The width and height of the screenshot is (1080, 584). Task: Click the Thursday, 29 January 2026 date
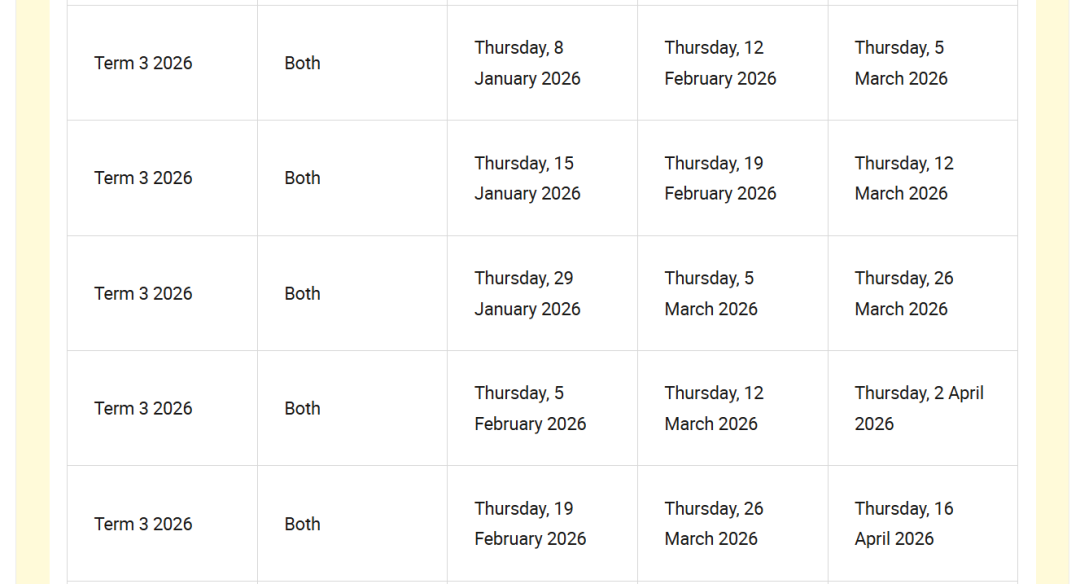(x=527, y=293)
